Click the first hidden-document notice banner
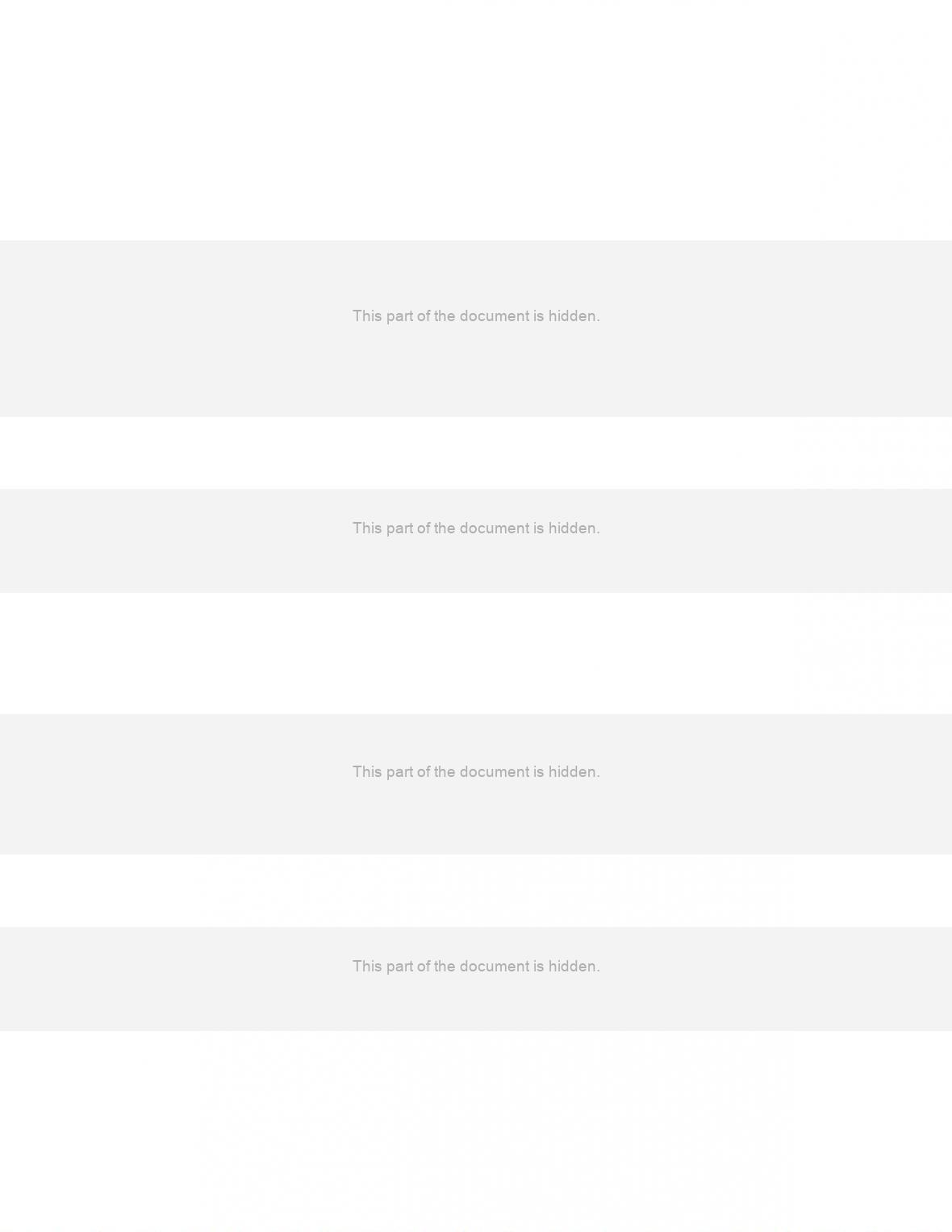952x1232 pixels. (476, 328)
